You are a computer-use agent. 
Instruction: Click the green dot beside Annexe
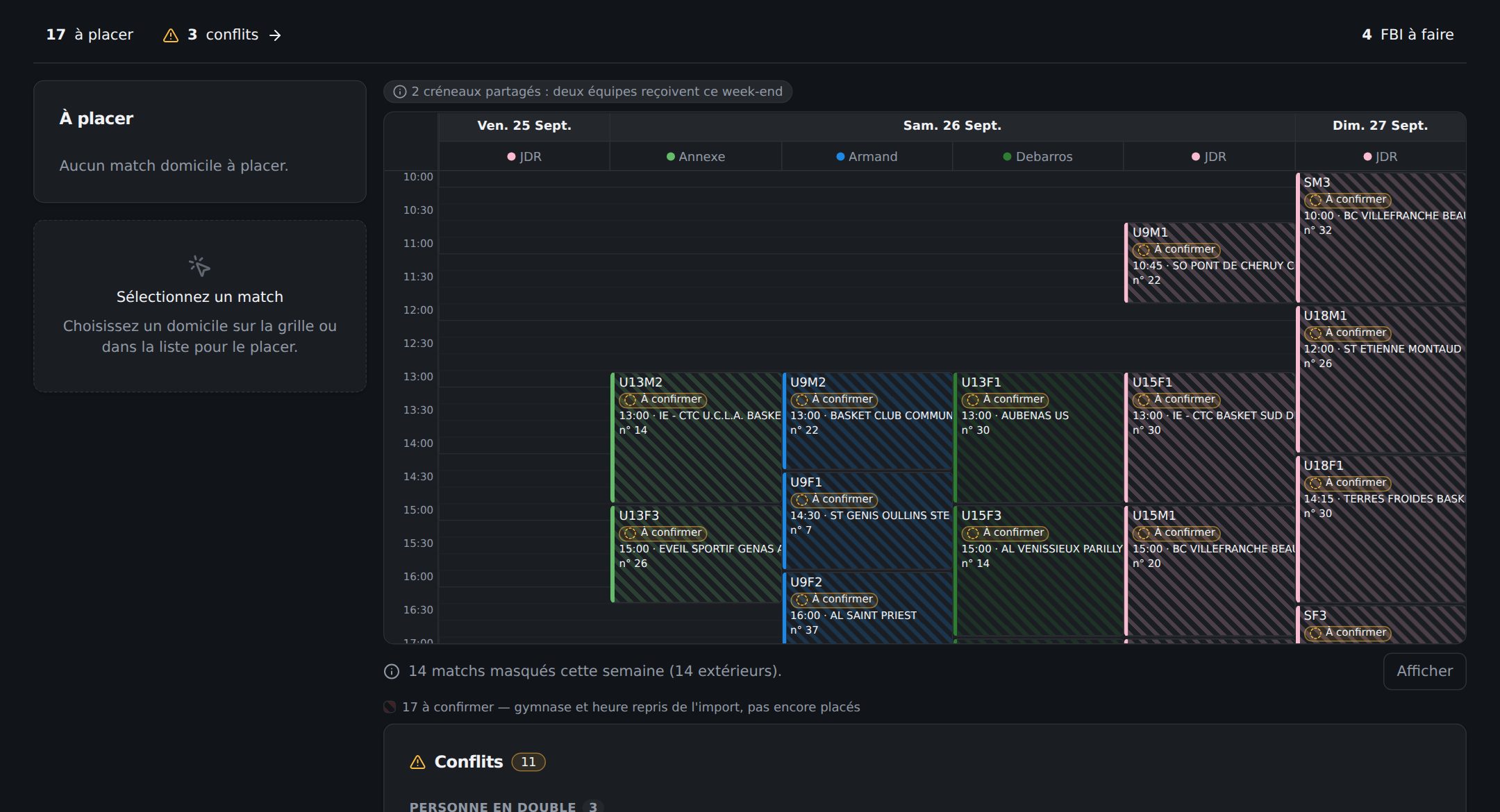pos(671,157)
